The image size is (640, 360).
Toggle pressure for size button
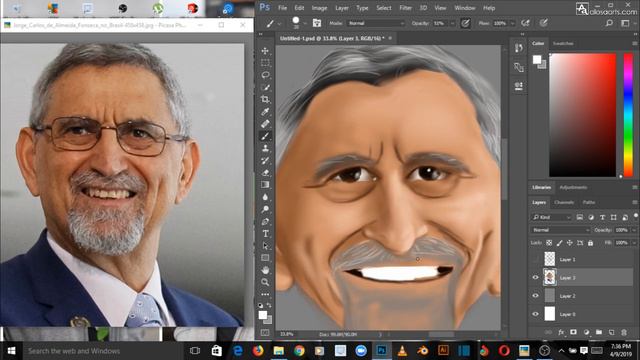click(544, 23)
